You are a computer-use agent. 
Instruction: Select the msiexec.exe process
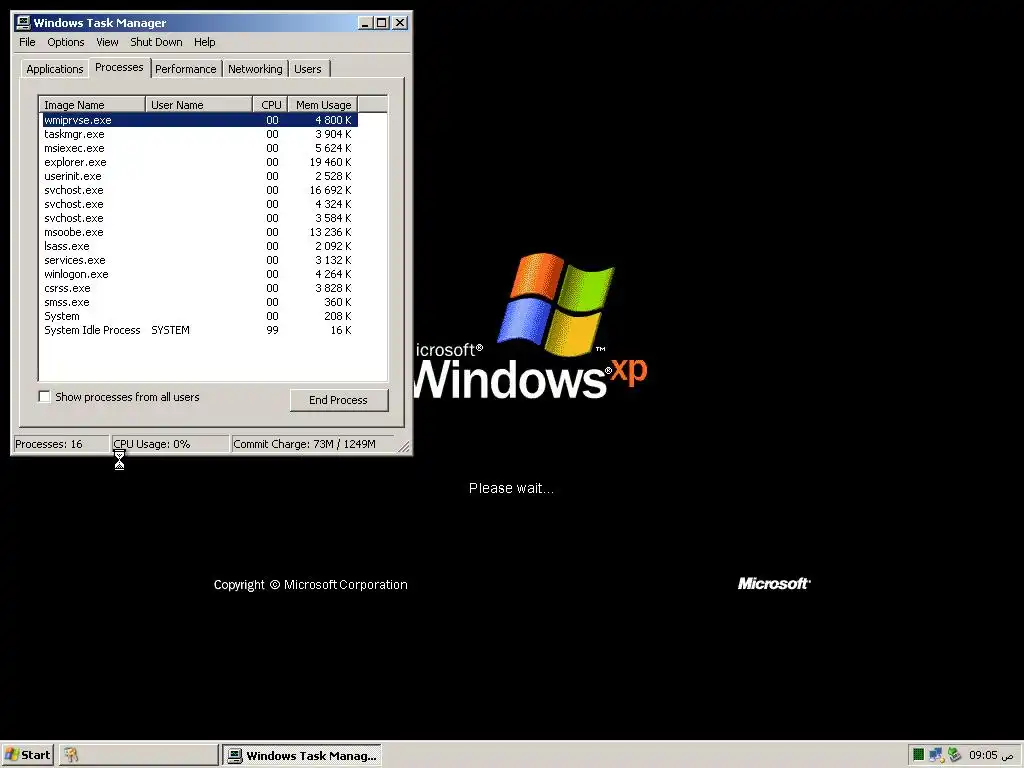pos(199,148)
